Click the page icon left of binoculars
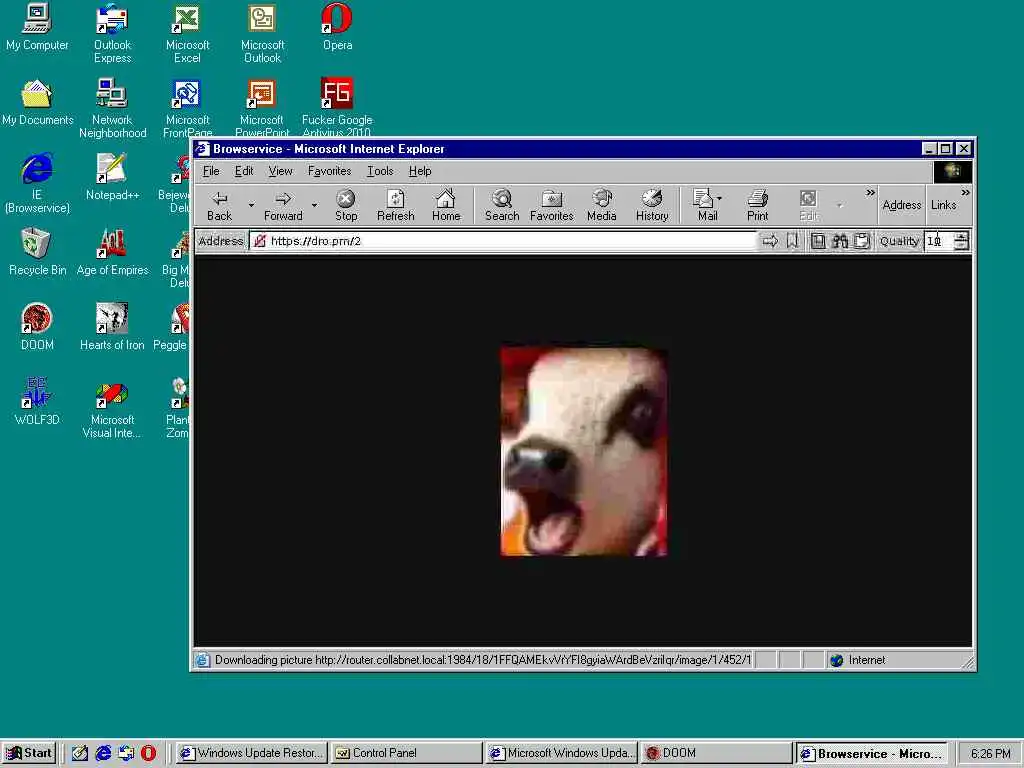The width and height of the screenshot is (1024, 768). coord(818,241)
